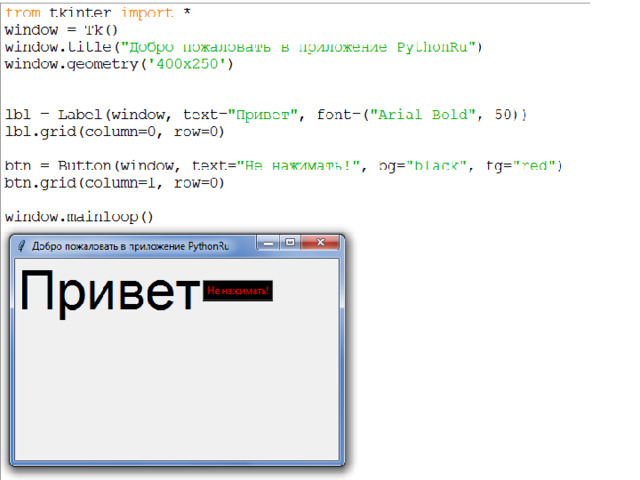This screenshot has height=480, width=640.
Task: Minimize the PythonRu application window
Action: point(267,243)
